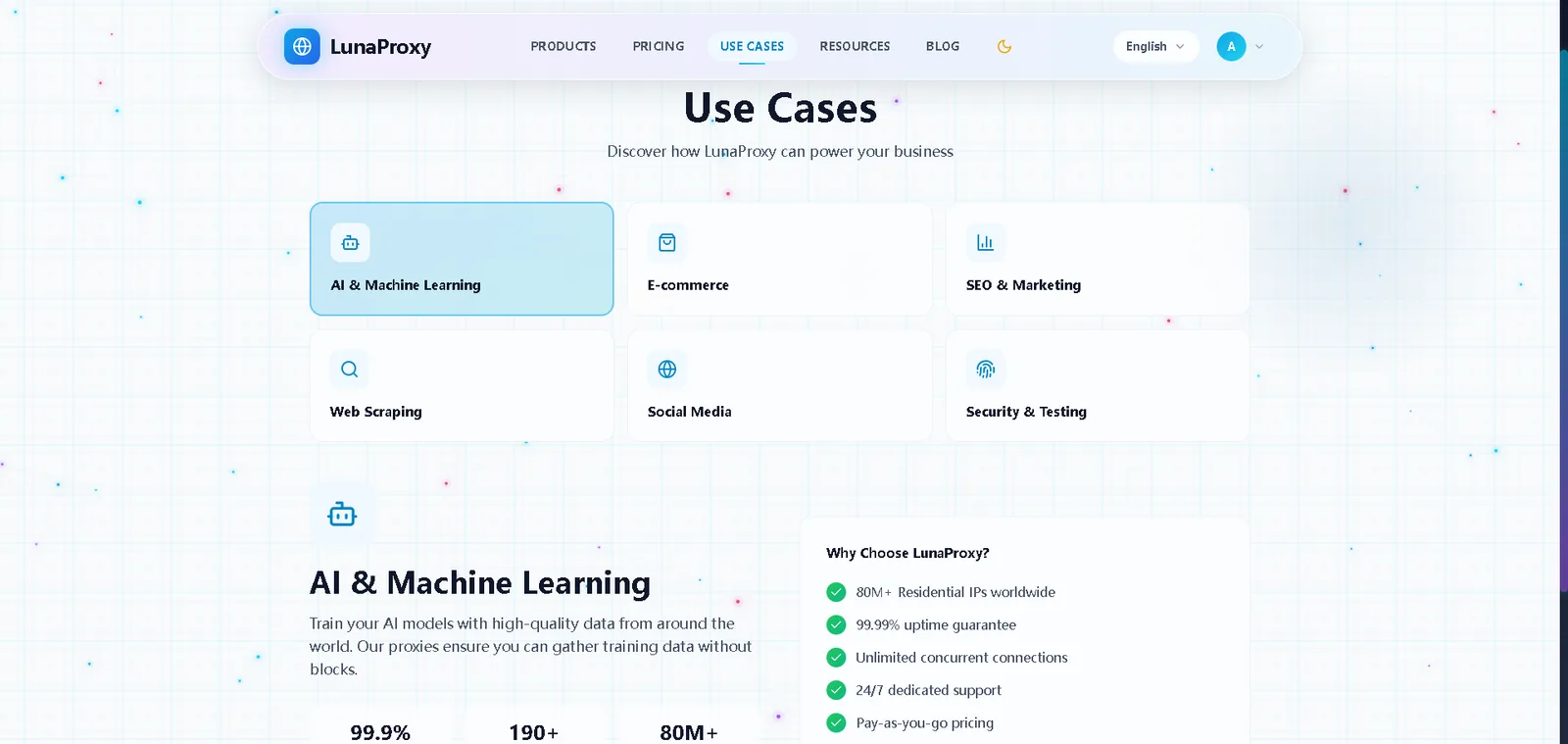The image size is (1568, 744).
Task: Click the 80M+ statistic value
Action: tap(689, 732)
